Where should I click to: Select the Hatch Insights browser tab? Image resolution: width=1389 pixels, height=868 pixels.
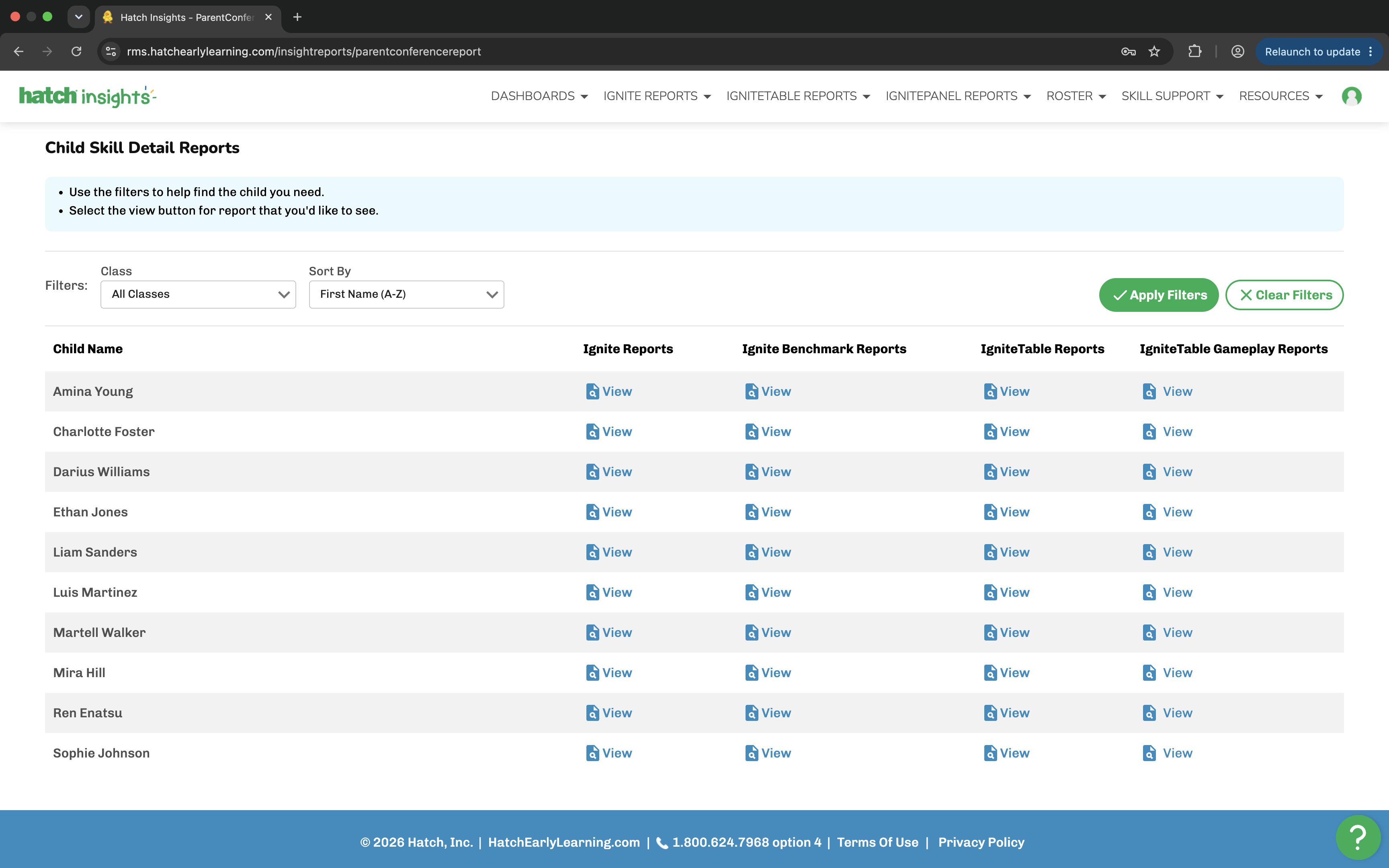coord(187,17)
